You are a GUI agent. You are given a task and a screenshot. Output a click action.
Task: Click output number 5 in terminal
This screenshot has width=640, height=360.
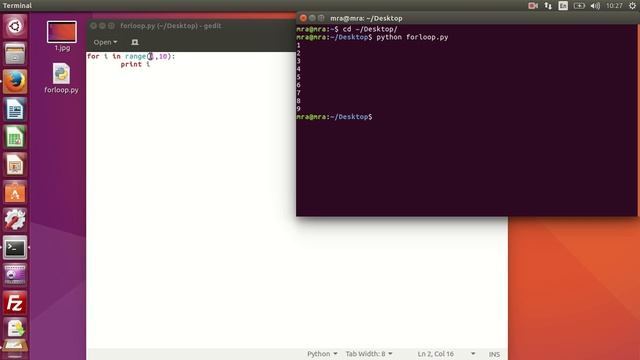tap(298, 77)
